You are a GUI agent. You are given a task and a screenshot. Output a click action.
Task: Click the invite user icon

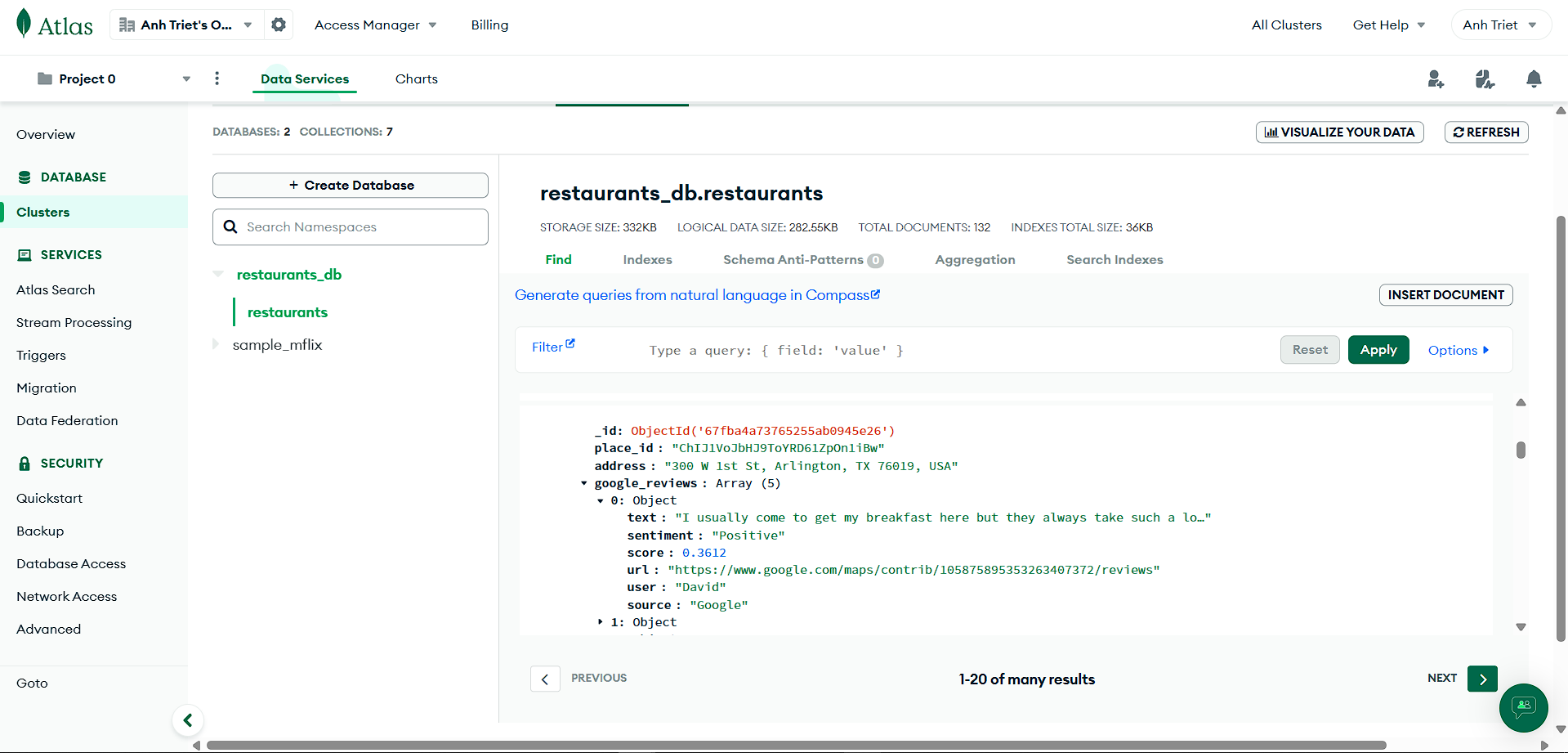1436,78
